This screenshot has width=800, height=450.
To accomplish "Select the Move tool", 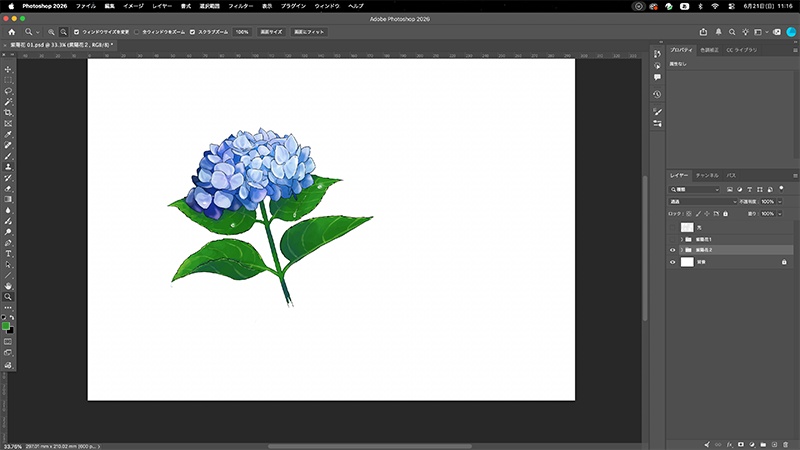I will point(8,69).
